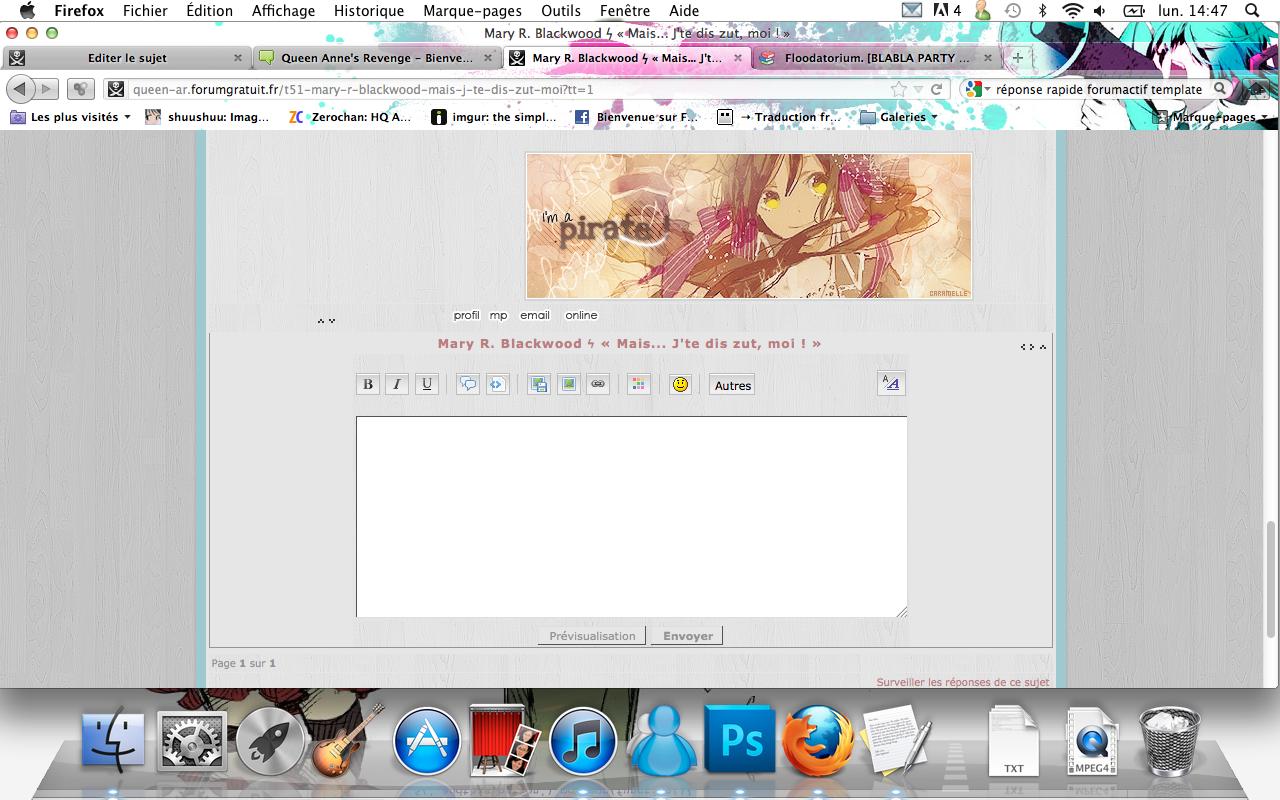Close the Editer le sujet tab
Image resolution: width=1280 pixels, height=800 pixels.
237,58
